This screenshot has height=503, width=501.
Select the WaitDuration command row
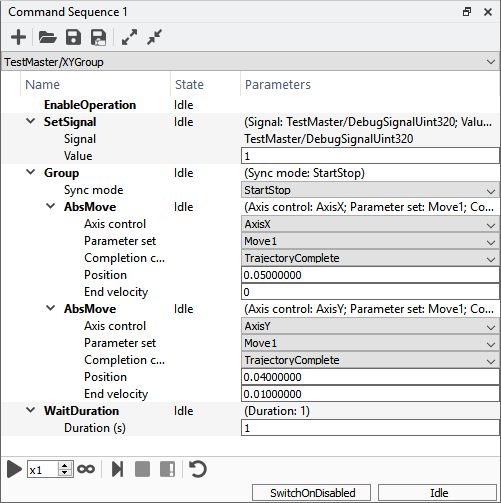pos(250,411)
